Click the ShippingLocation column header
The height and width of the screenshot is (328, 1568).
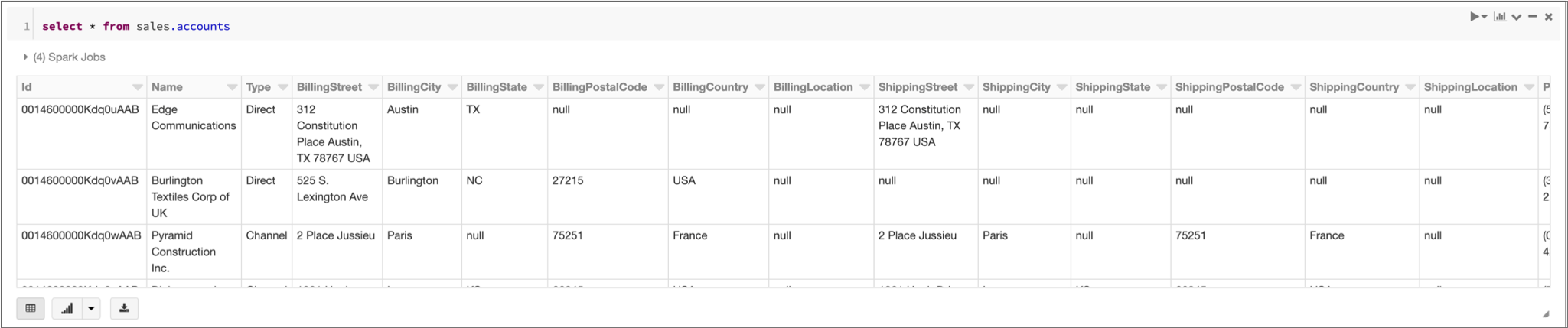[x=1470, y=87]
